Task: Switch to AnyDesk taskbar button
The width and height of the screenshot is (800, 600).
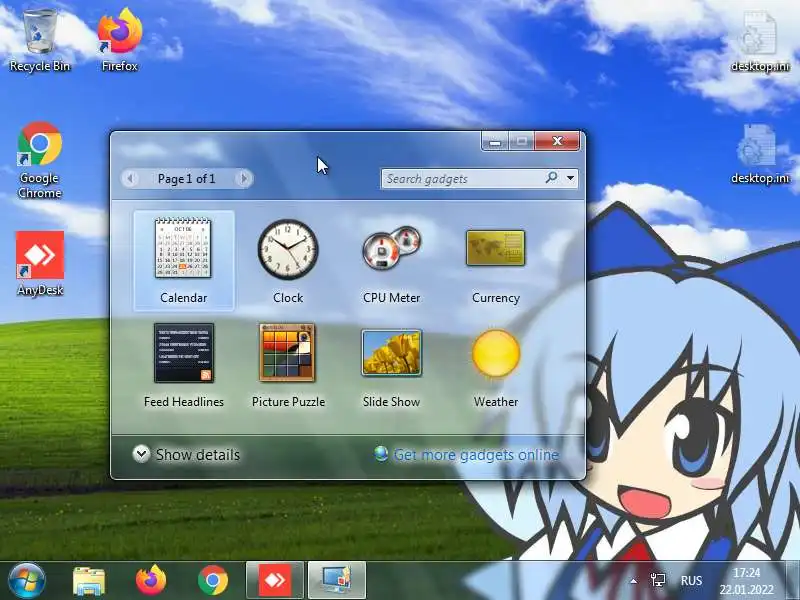Action: tap(275, 581)
